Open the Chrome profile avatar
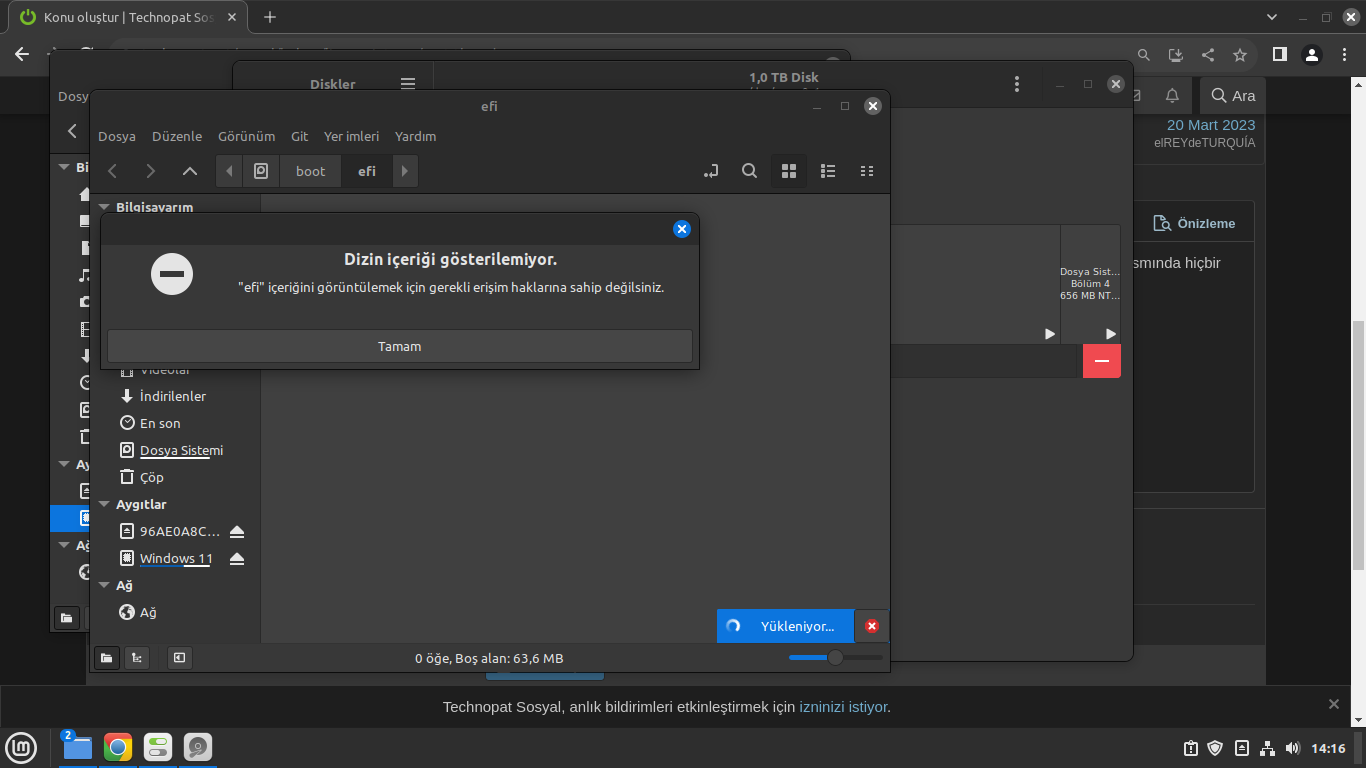The image size is (1366, 768). 1313,55
